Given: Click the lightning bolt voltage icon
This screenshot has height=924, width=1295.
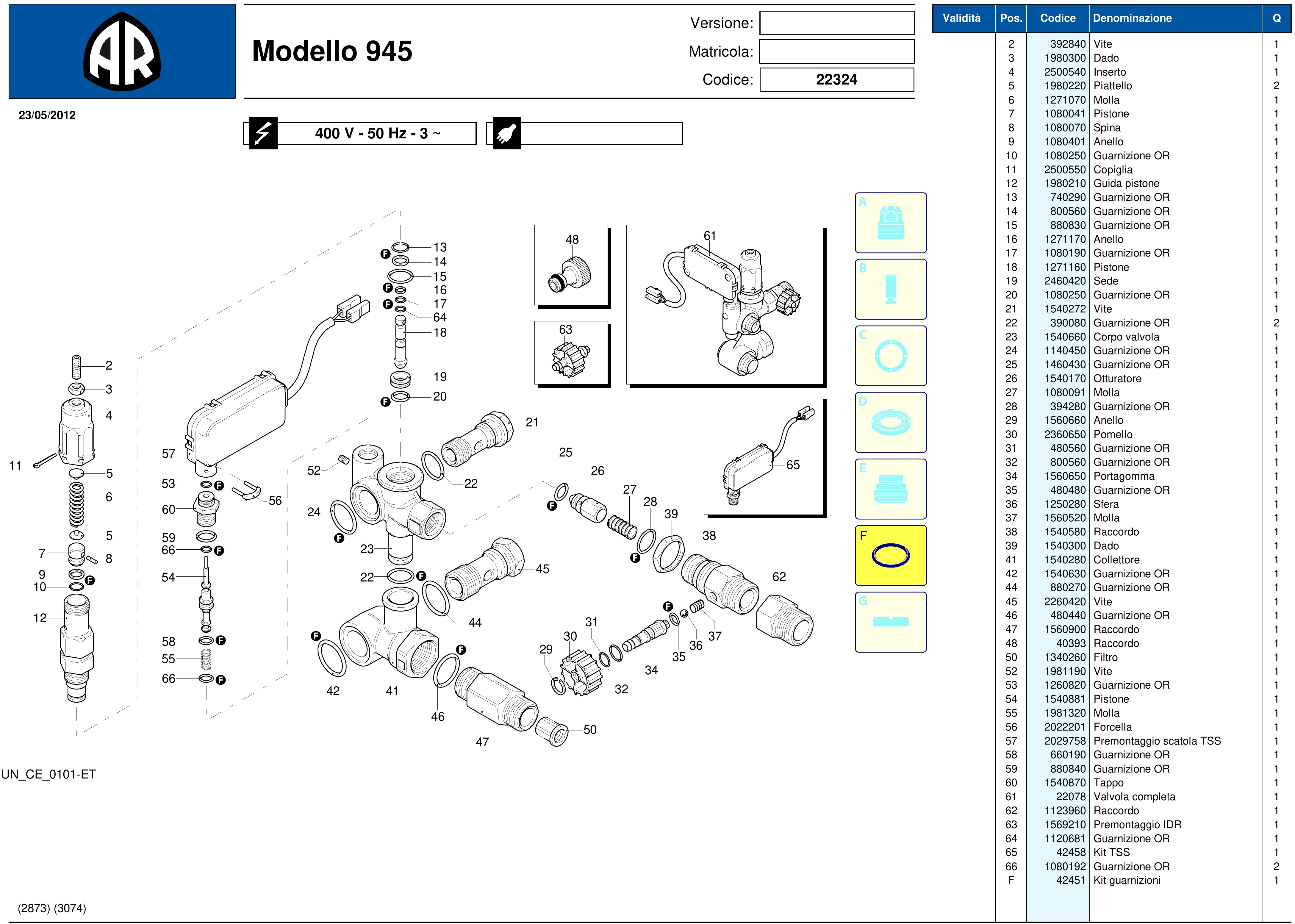Looking at the screenshot, I should click(263, 134).
